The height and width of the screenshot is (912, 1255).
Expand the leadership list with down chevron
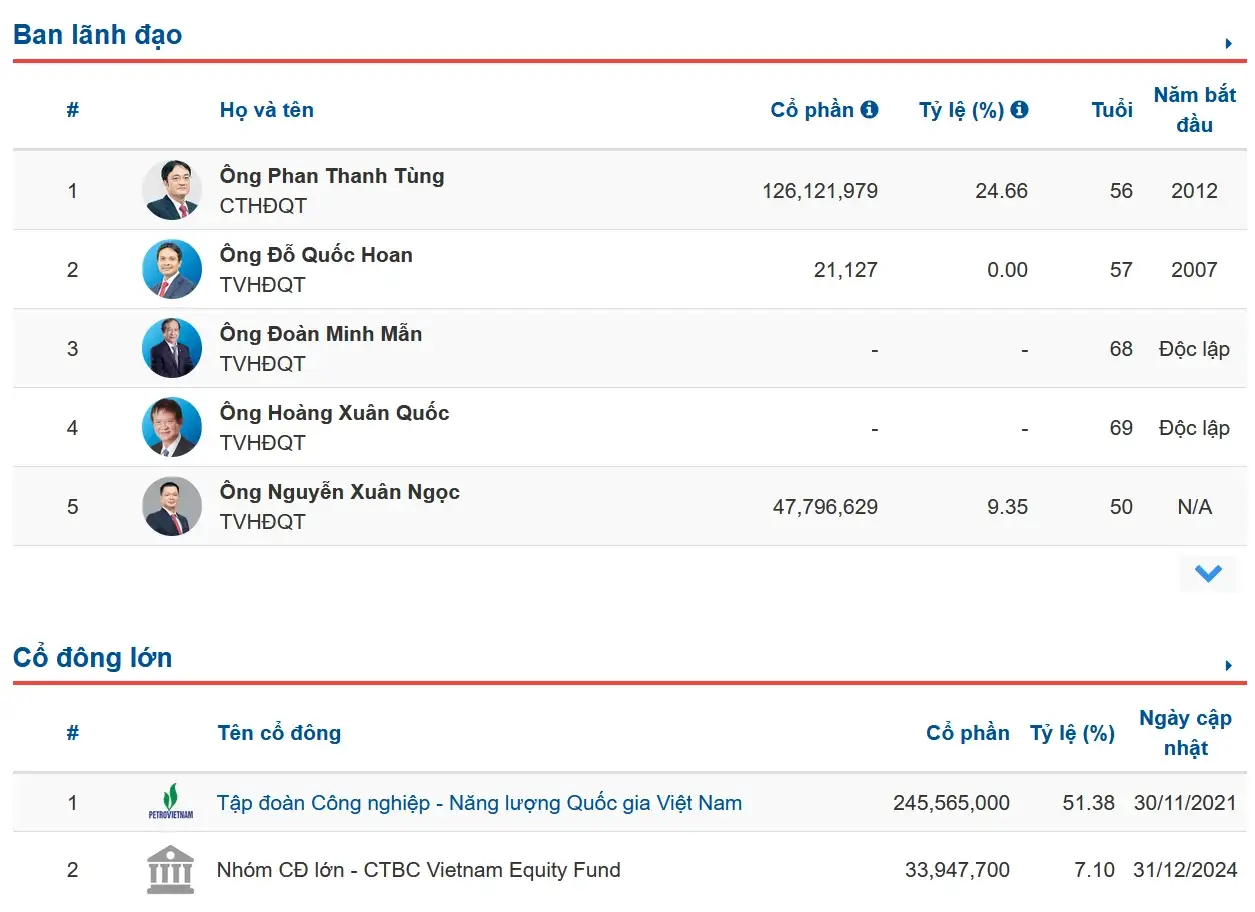click(1208, 574)
